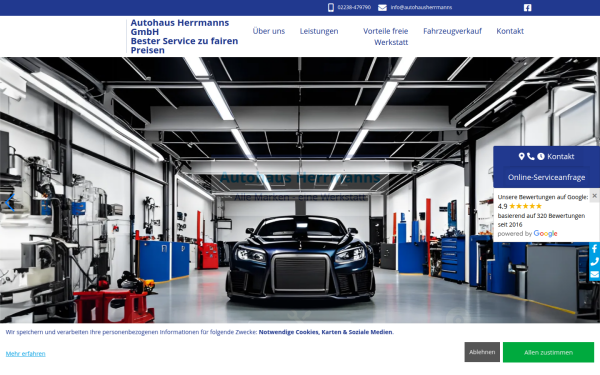This screenshot has width=600, height=375.
Task: Click the Google logo in reviews widget
Action: [x=545, y=233]
